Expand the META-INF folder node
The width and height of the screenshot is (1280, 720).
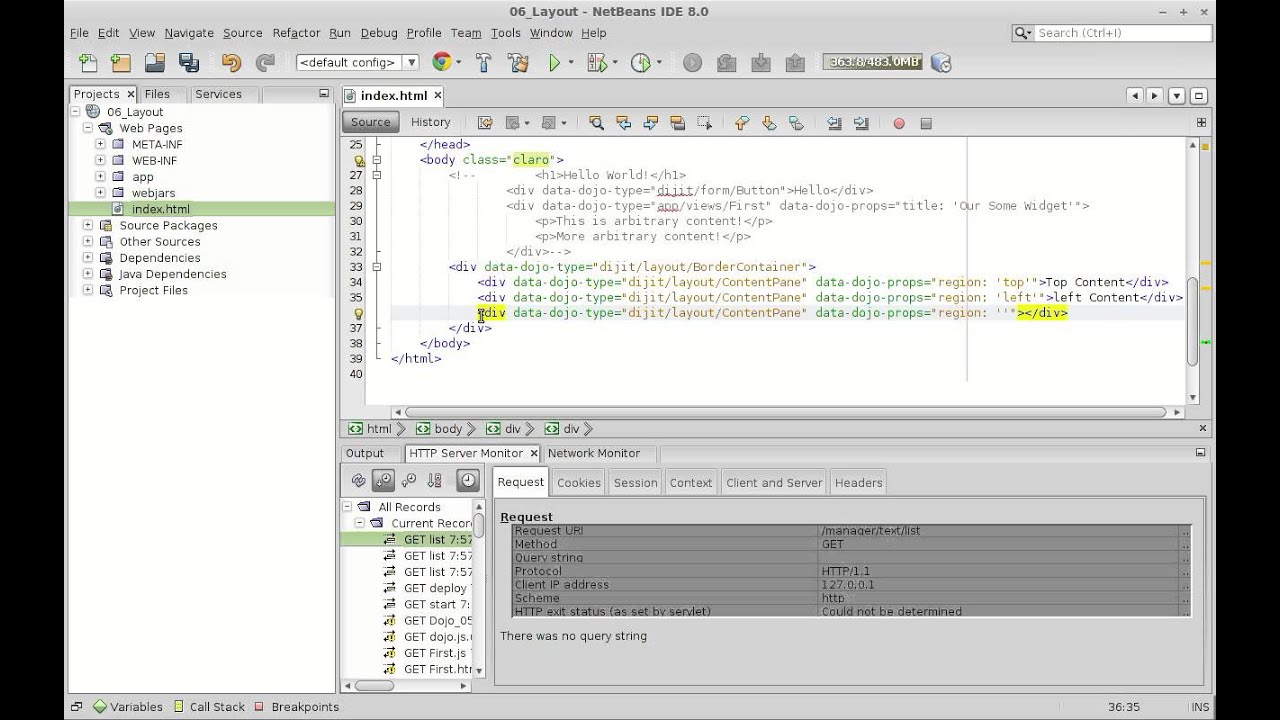pos(100,144)
